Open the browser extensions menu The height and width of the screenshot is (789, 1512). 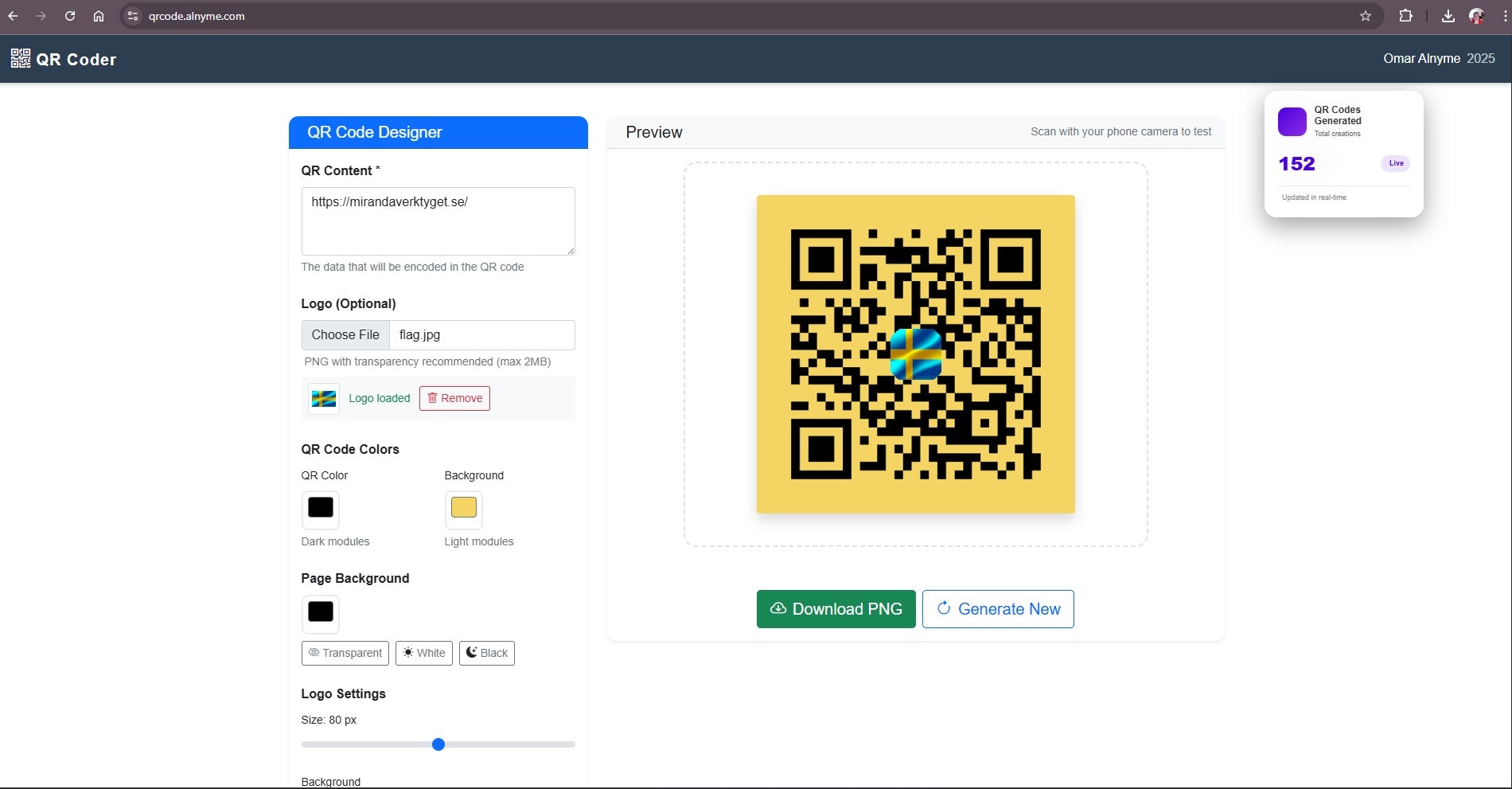pyautogui.click(x=1406, y=16)
